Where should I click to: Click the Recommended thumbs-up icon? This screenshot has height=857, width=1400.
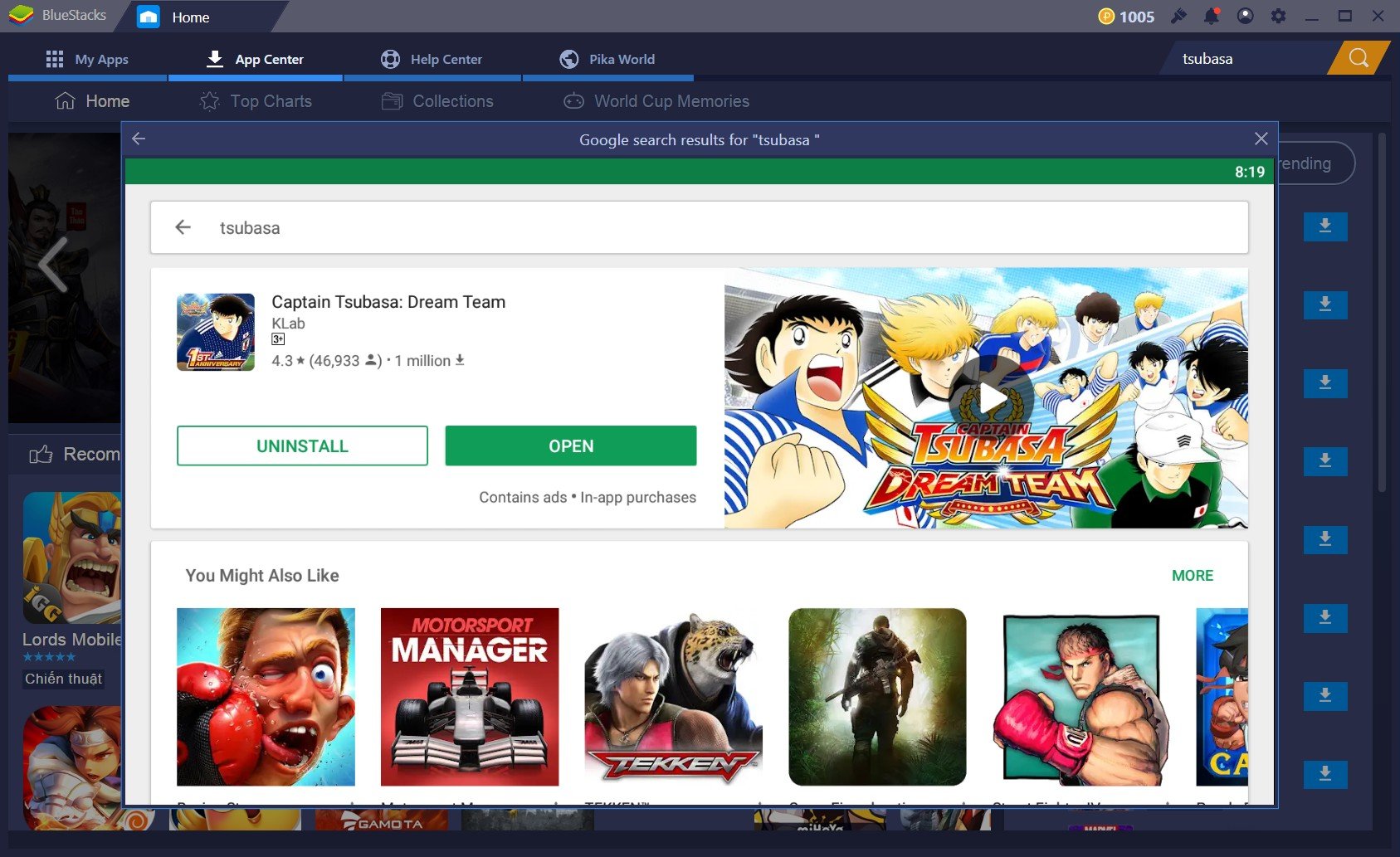tap(41, 454)
